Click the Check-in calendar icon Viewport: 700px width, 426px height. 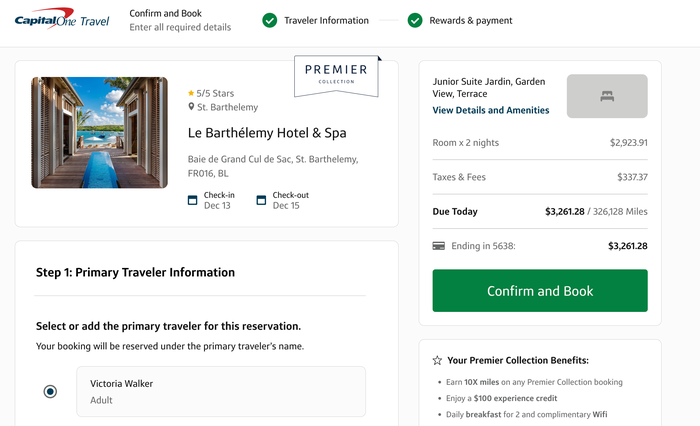192,200
